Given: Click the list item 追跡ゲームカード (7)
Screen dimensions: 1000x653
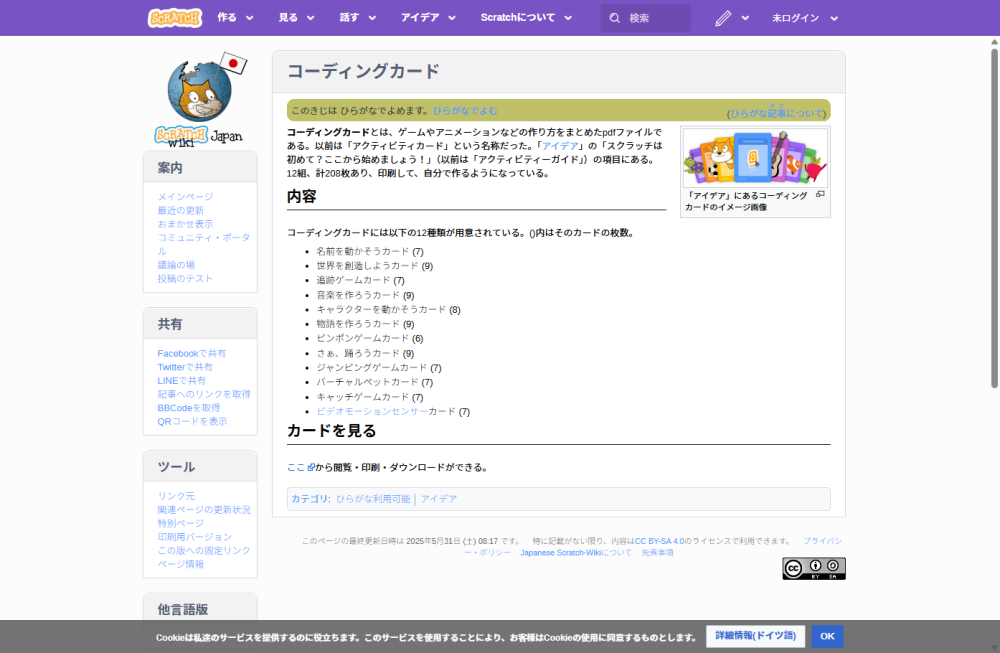Looking at the screenshot, I should coord(360,281).
